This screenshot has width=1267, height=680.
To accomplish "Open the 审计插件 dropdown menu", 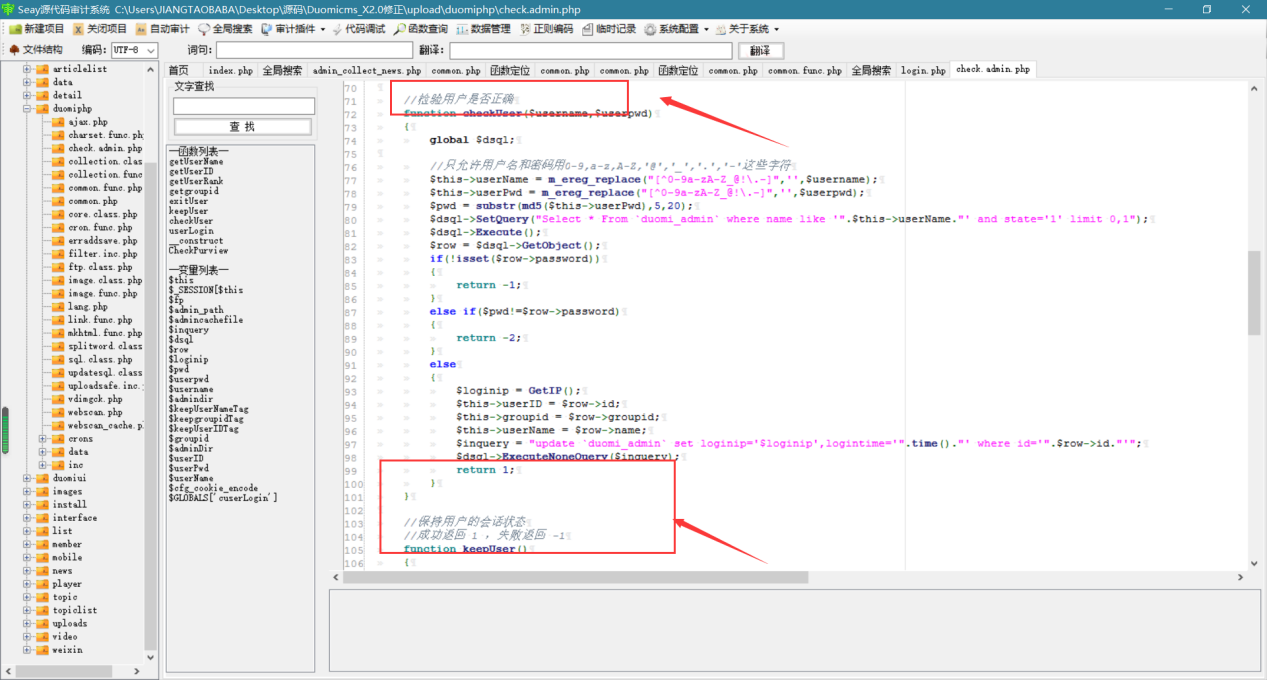I will point(294,29).
